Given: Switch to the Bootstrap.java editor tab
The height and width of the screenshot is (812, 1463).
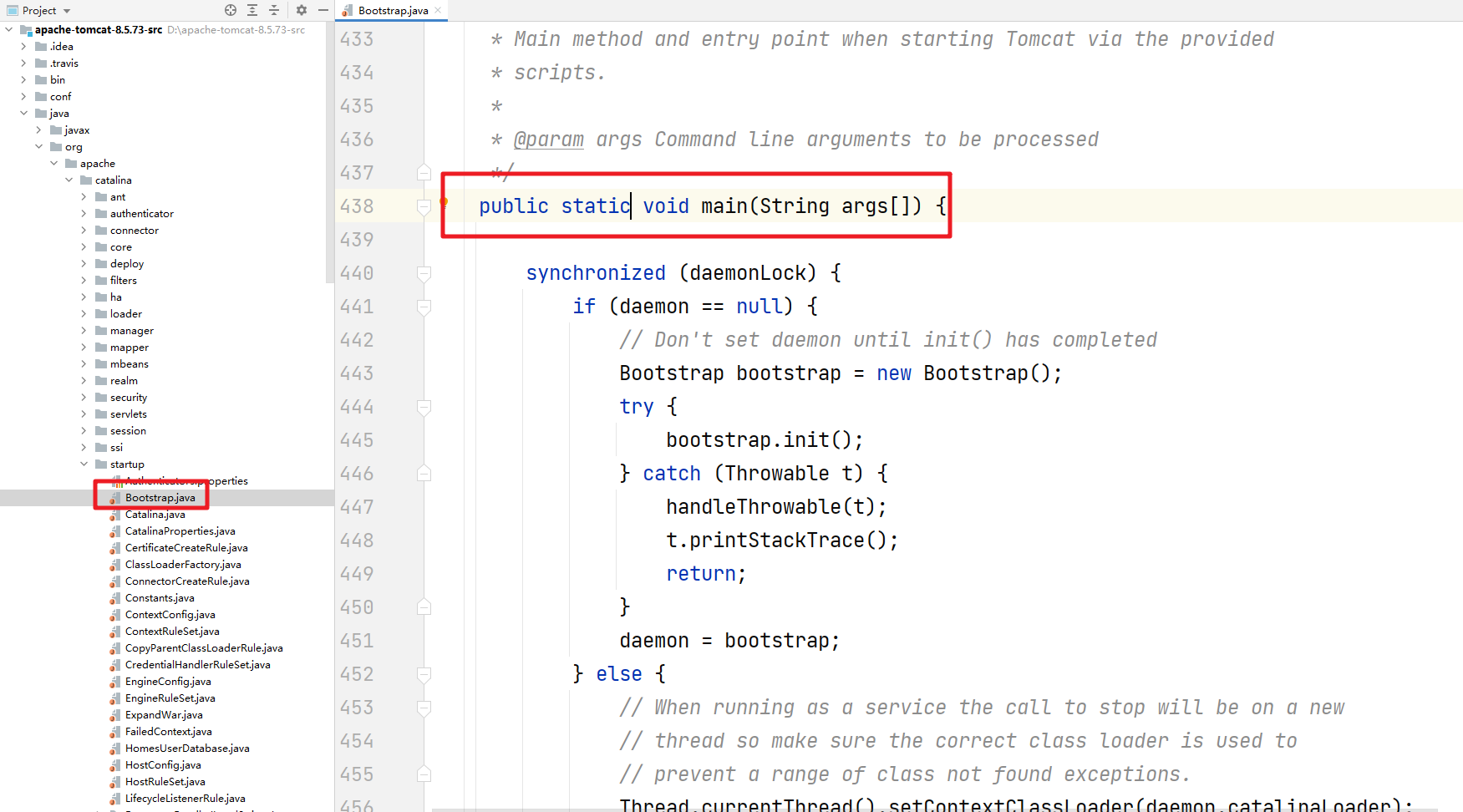Looking at the screenshot, I should click(393, 10).
